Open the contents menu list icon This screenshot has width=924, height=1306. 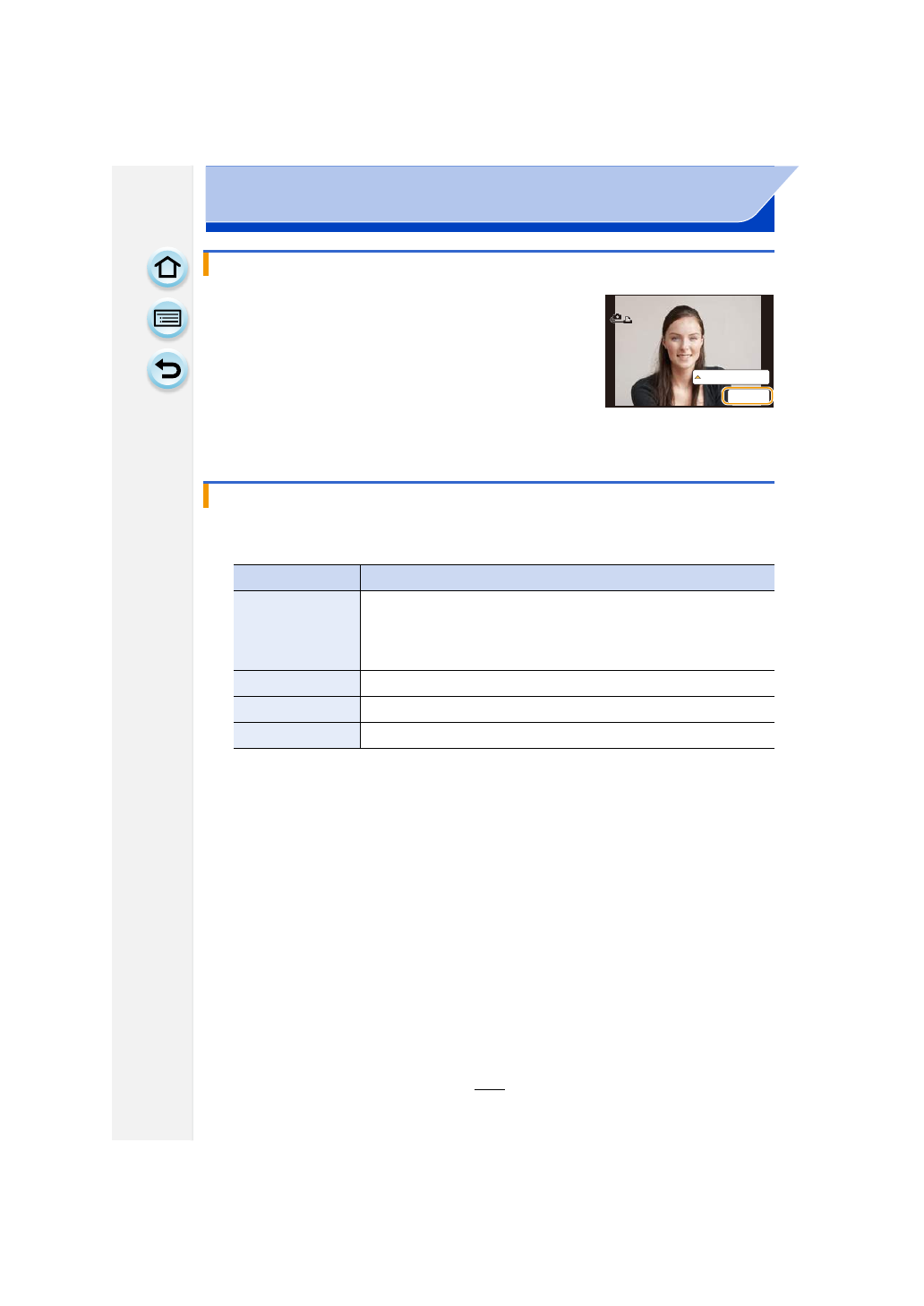click(167, 320)
